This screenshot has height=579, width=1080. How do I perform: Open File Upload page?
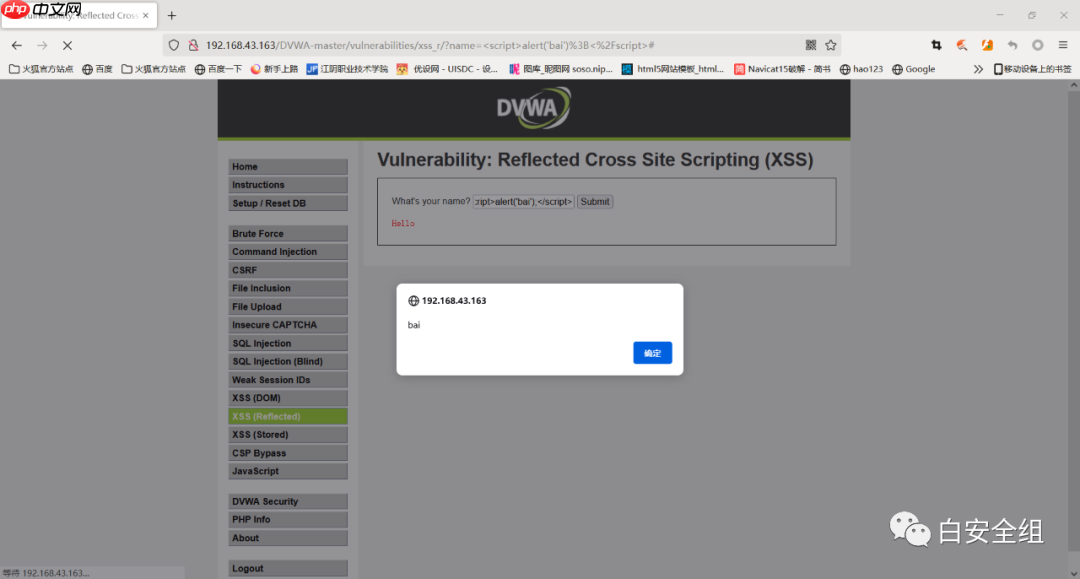point(288,306)
